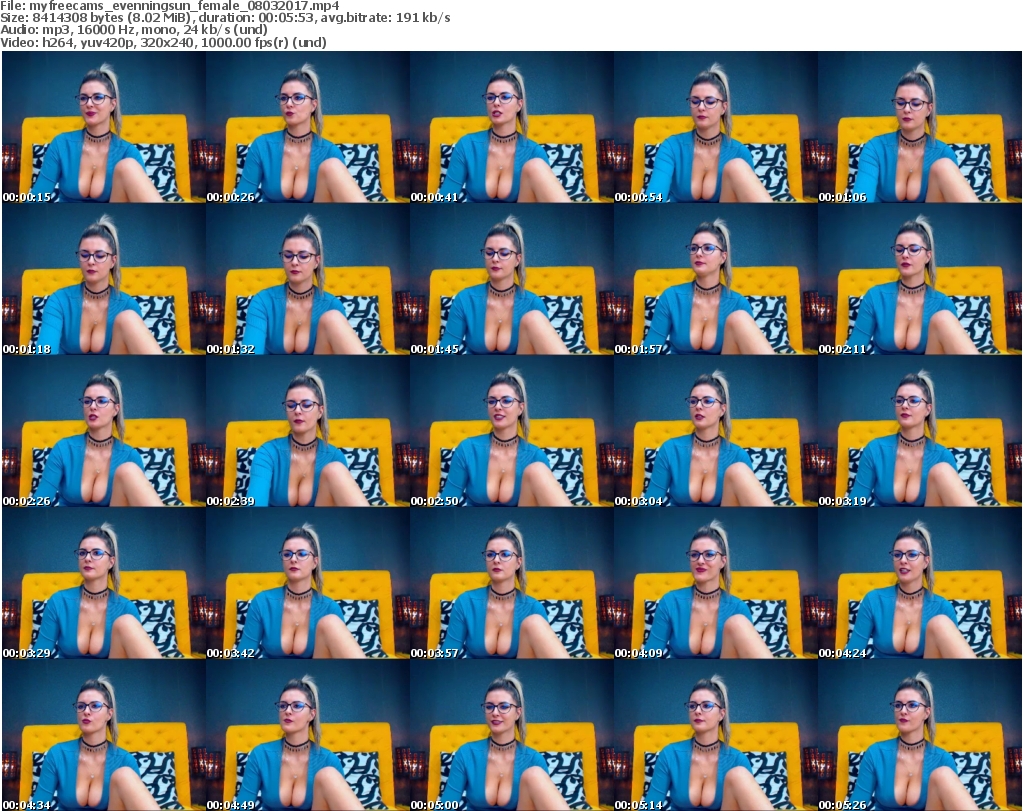Pick the preview frame marked 00:03:04
1024x811 pixels.
click(715, 431)
